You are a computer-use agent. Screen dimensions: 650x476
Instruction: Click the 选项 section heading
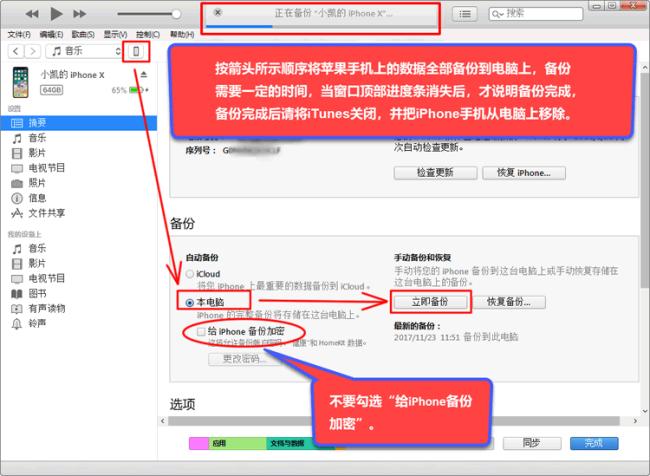182,404
